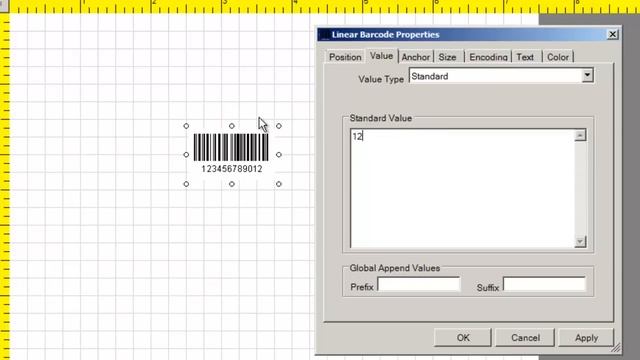Open the Encoding tab

pyautogui.click(x=488, y=57)
